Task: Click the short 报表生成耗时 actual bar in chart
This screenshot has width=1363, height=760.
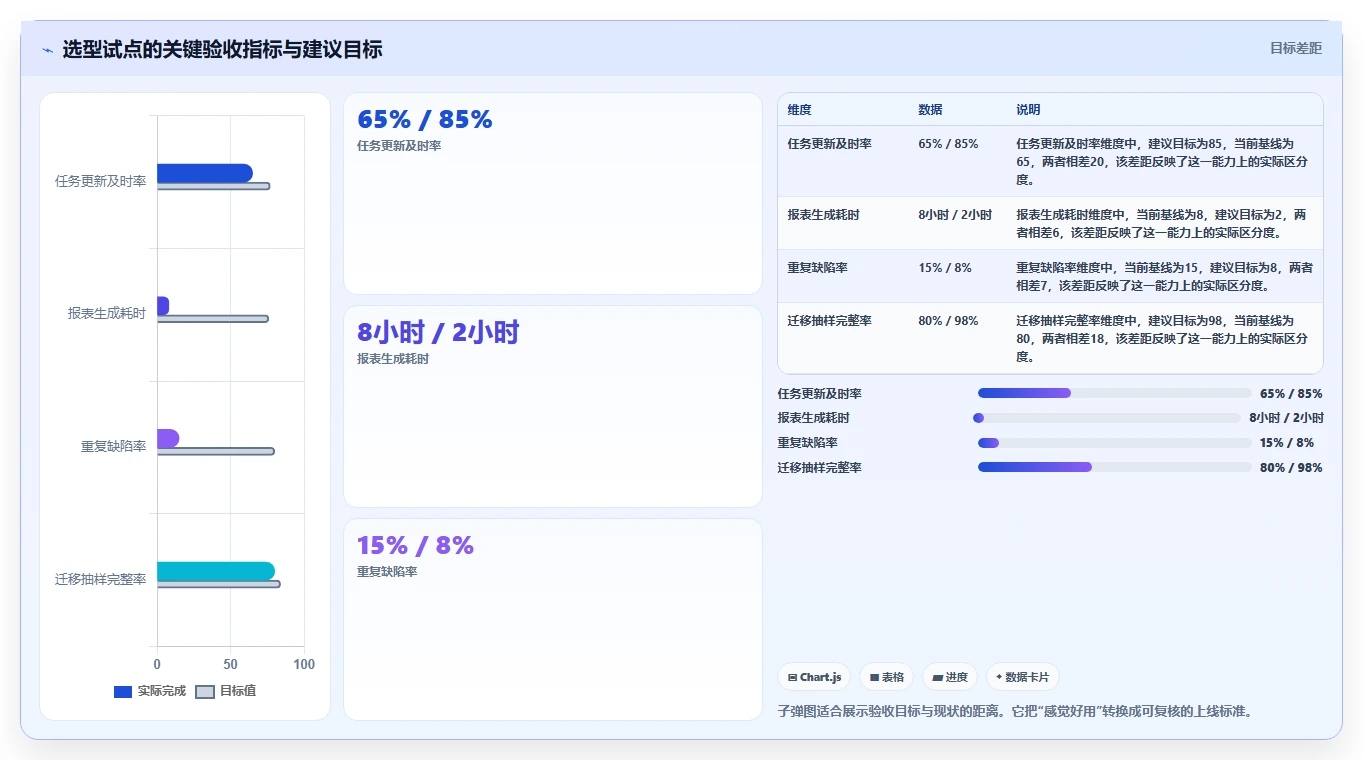Action: (163, 306)
